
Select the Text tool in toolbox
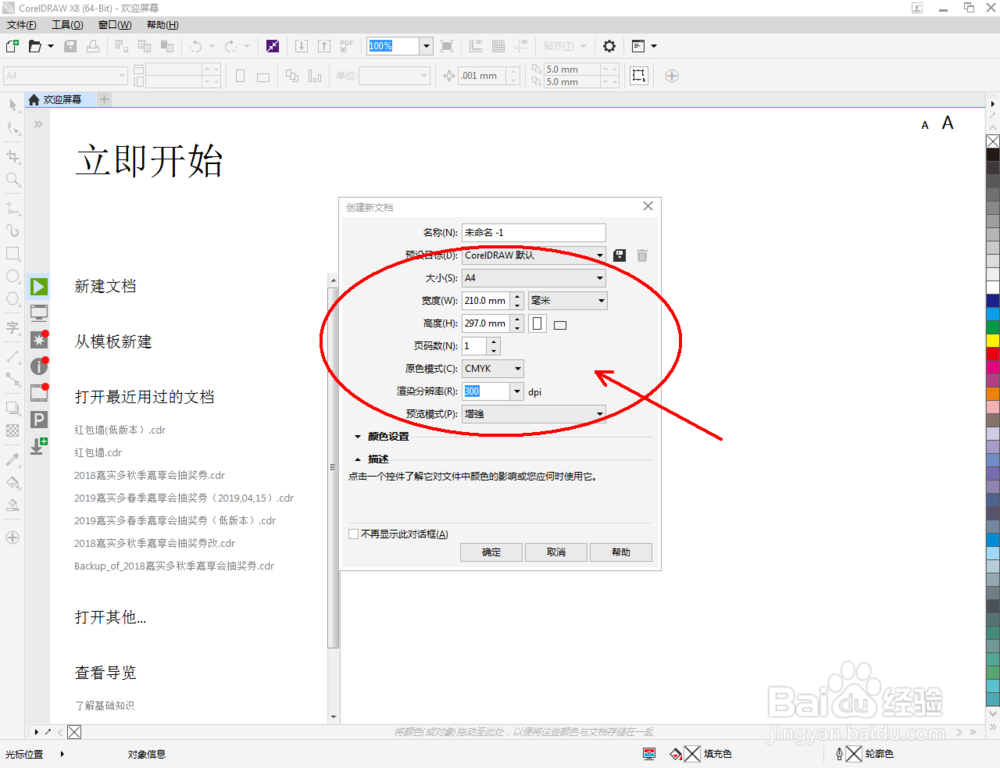(13, 328)
